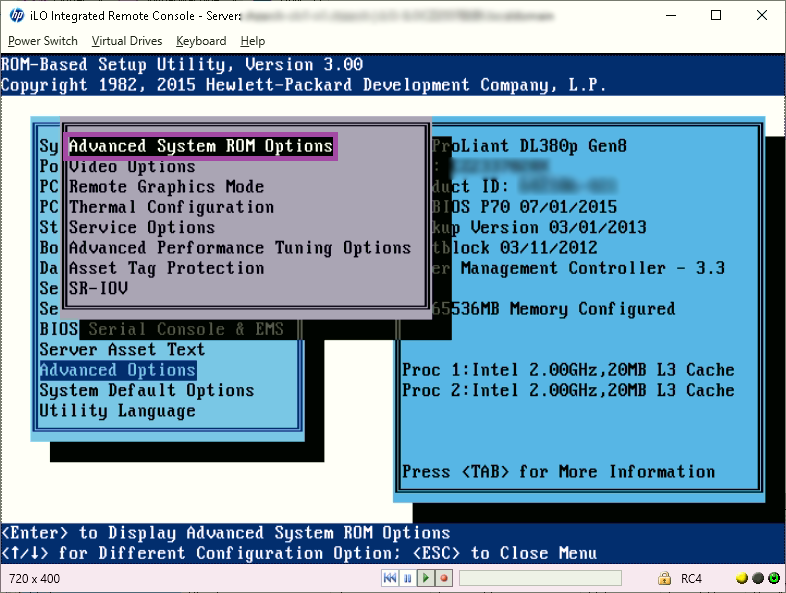Select Advanced System ROM Options entry
Screen dimensions: 786x593
[201, 146]
